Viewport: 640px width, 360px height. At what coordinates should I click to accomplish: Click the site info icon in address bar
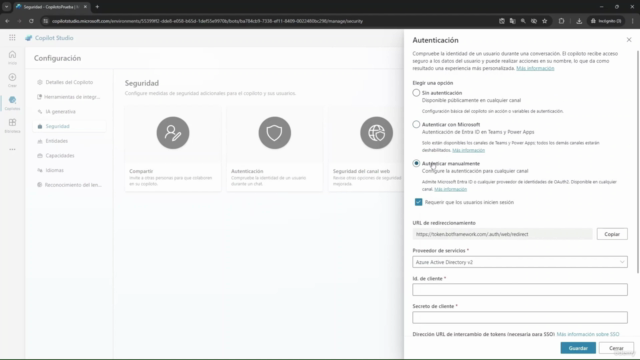46,21
